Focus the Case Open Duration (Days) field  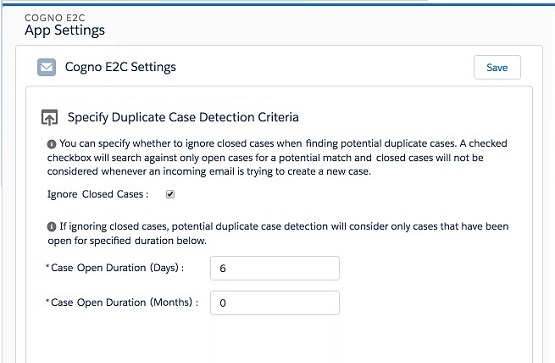coord(275,268)
